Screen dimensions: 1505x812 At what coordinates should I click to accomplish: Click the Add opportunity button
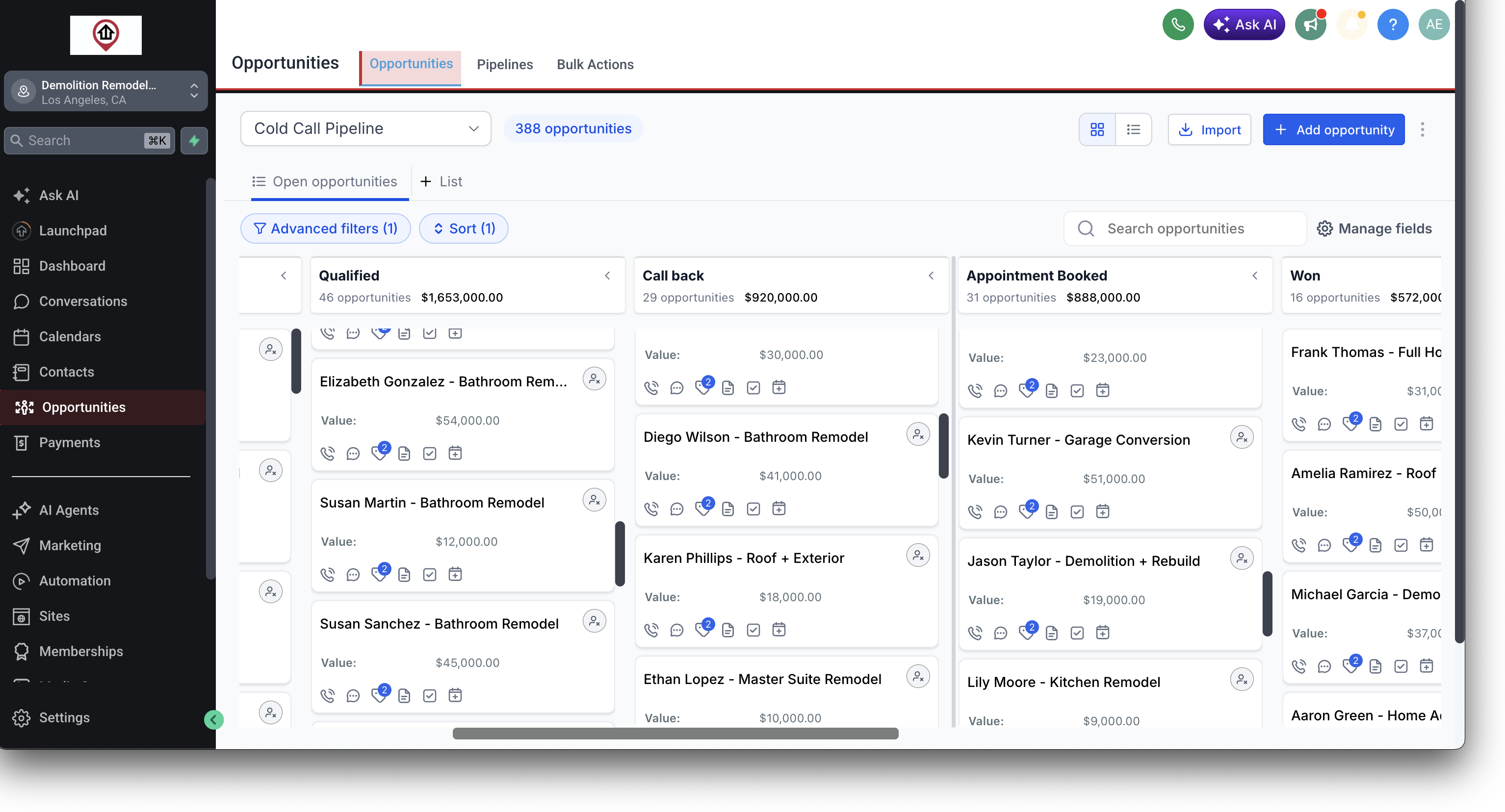point(1333,129)
